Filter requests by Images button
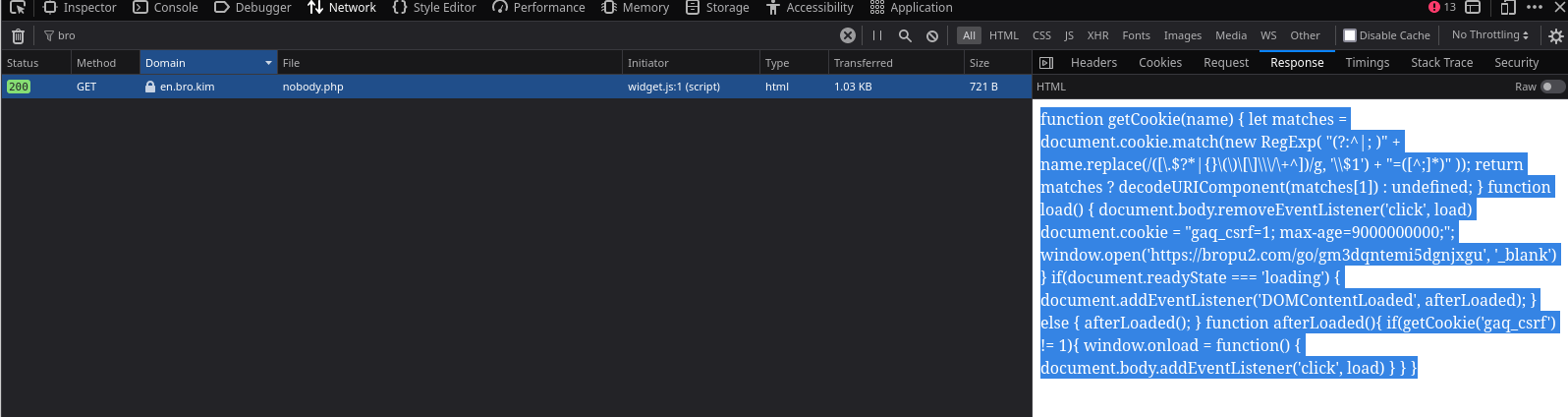This screenshot has height=417, width=1568. 1182,35
